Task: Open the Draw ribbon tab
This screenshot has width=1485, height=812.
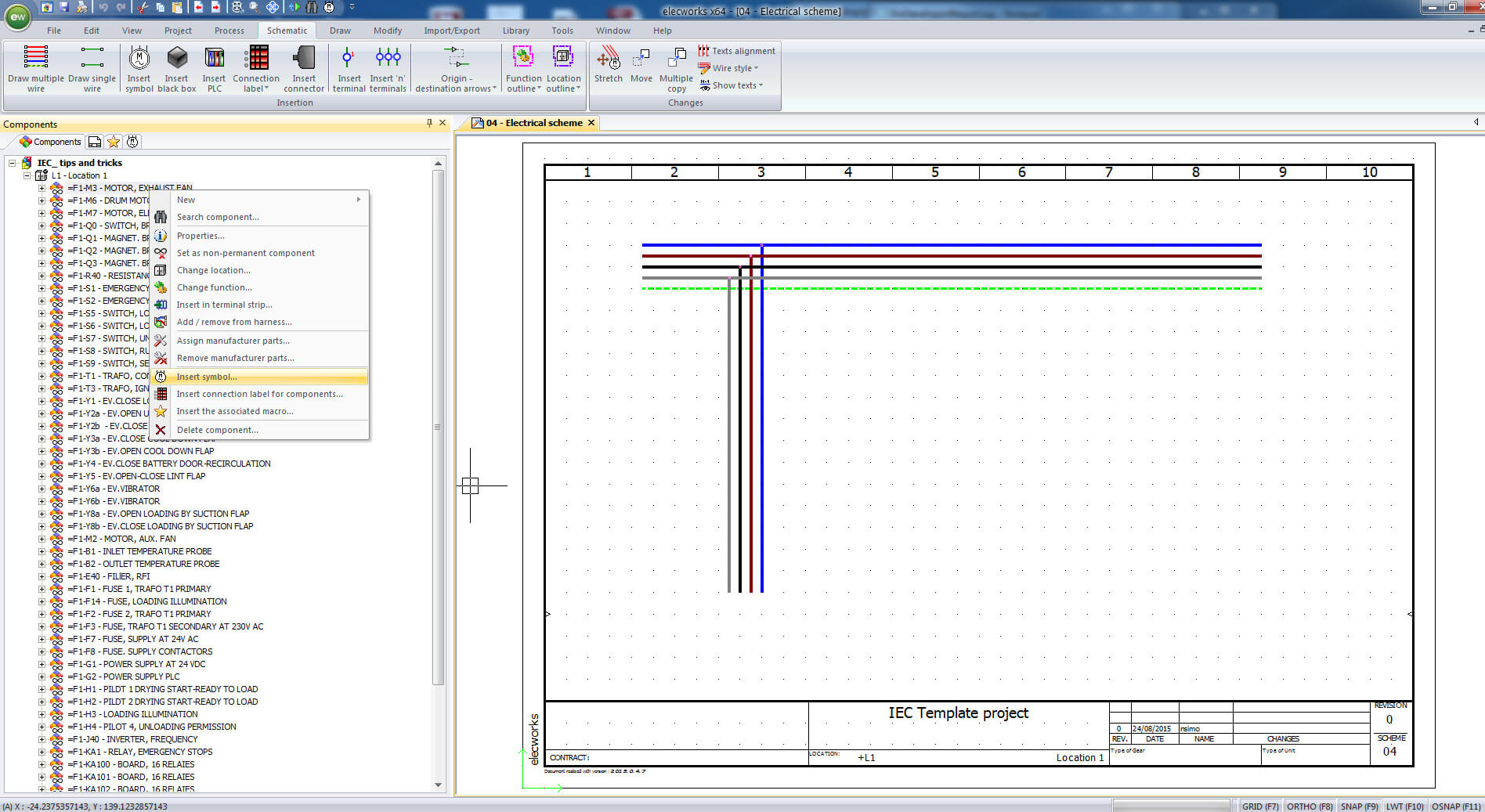Action: click(340, 31)
